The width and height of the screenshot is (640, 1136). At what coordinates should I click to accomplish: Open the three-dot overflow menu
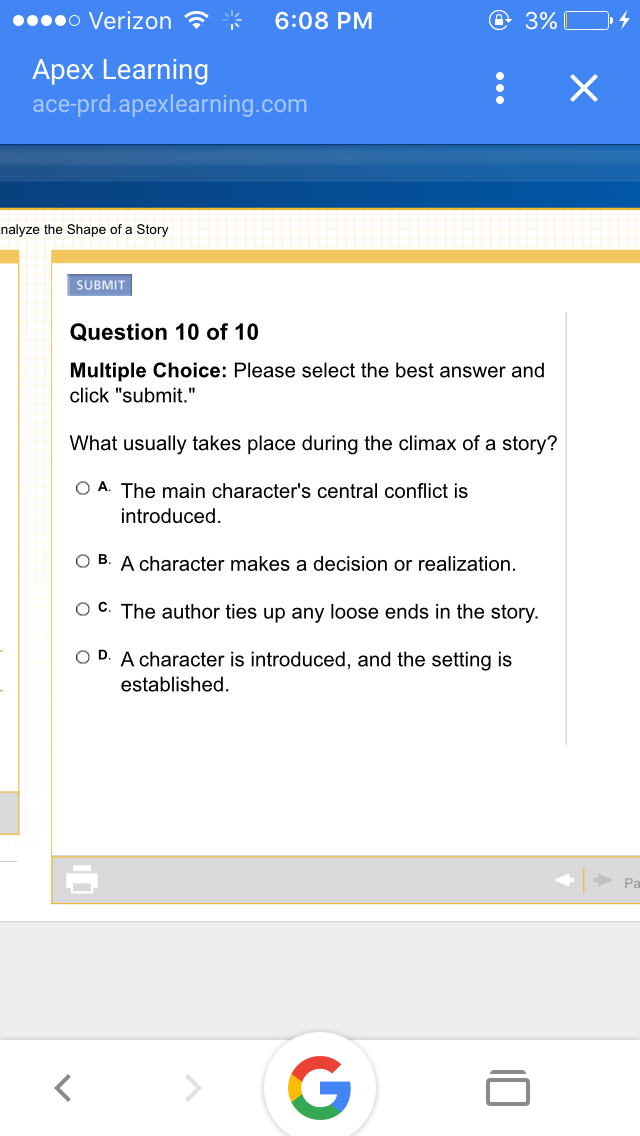[499, 89]
